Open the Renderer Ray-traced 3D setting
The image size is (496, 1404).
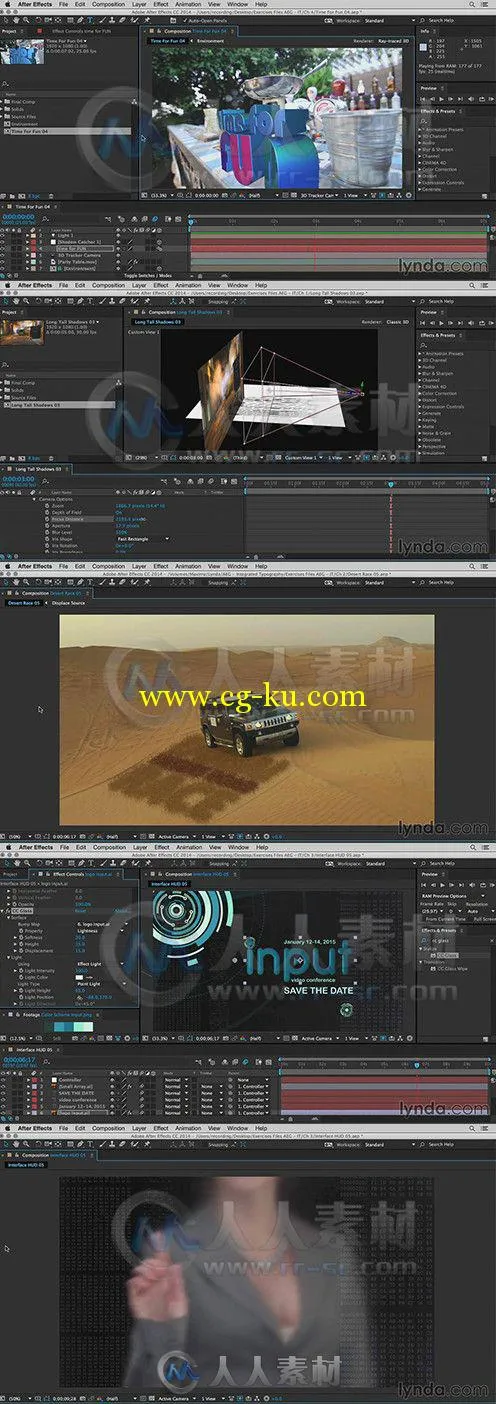[x=396, y=42]
